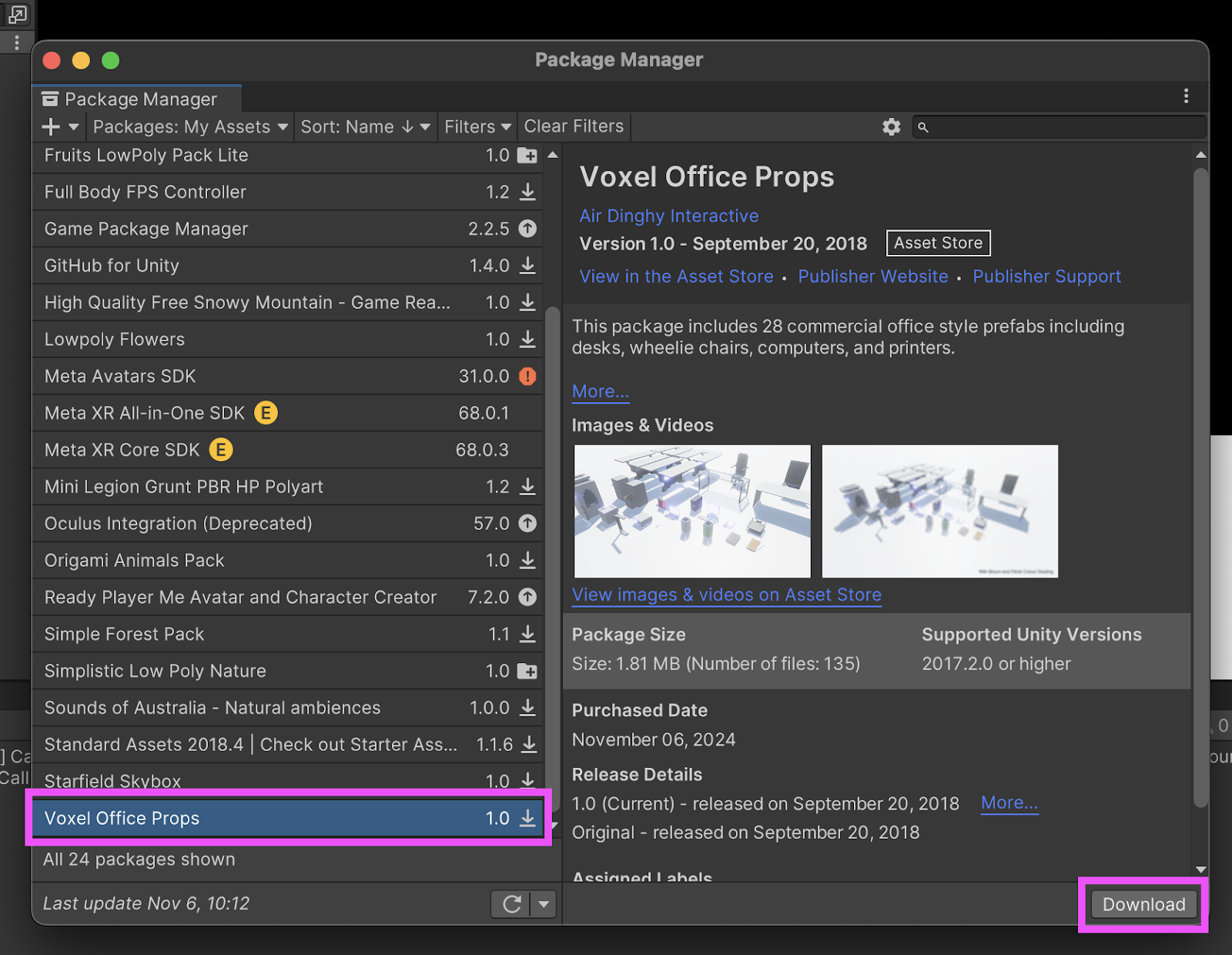Open Package Manager settings gear
Screen dimensions: 1232x955
[x=892, y=127]
